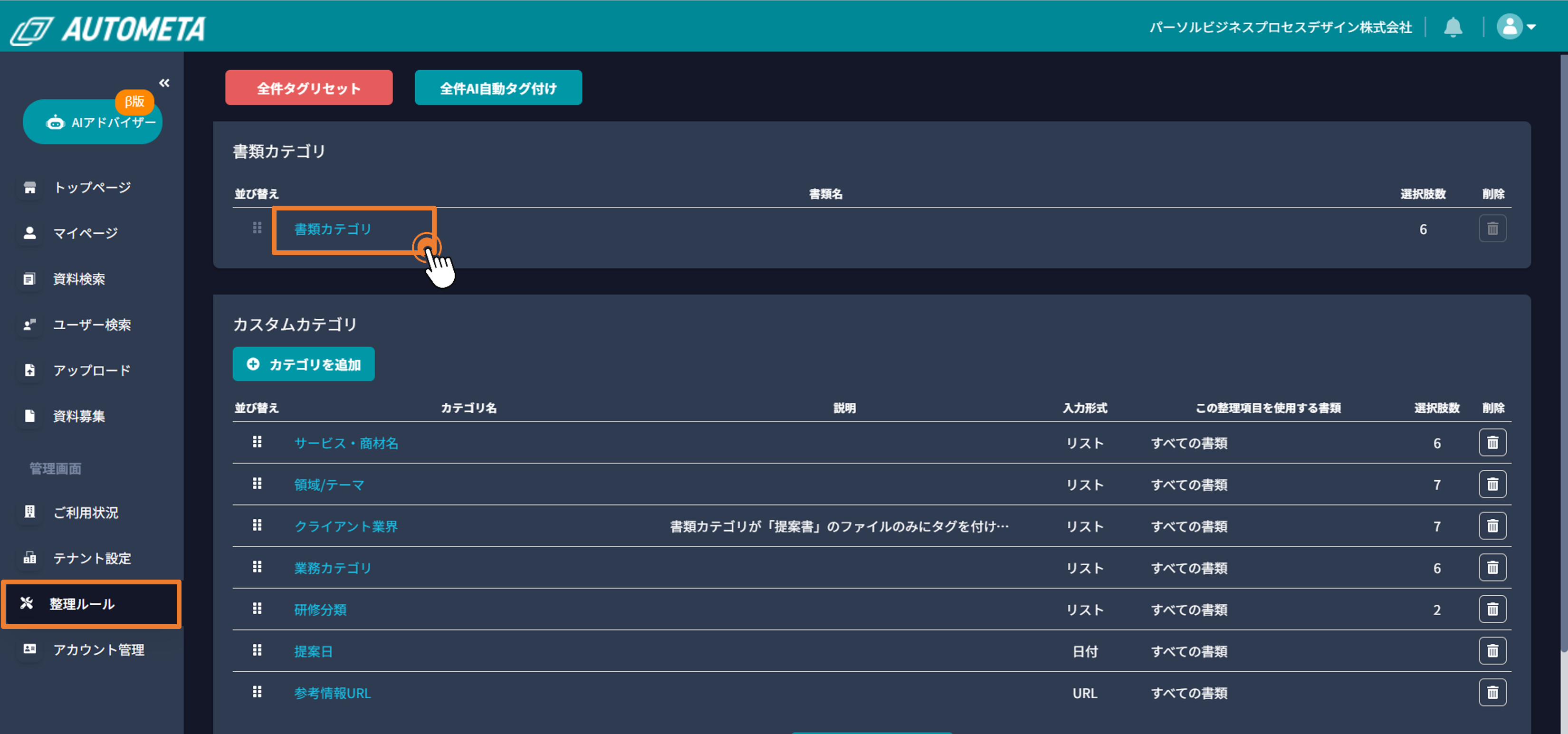Click the トップページ store icon
This screenshot has height=734, width=1568.
click(x=30, y=188)
